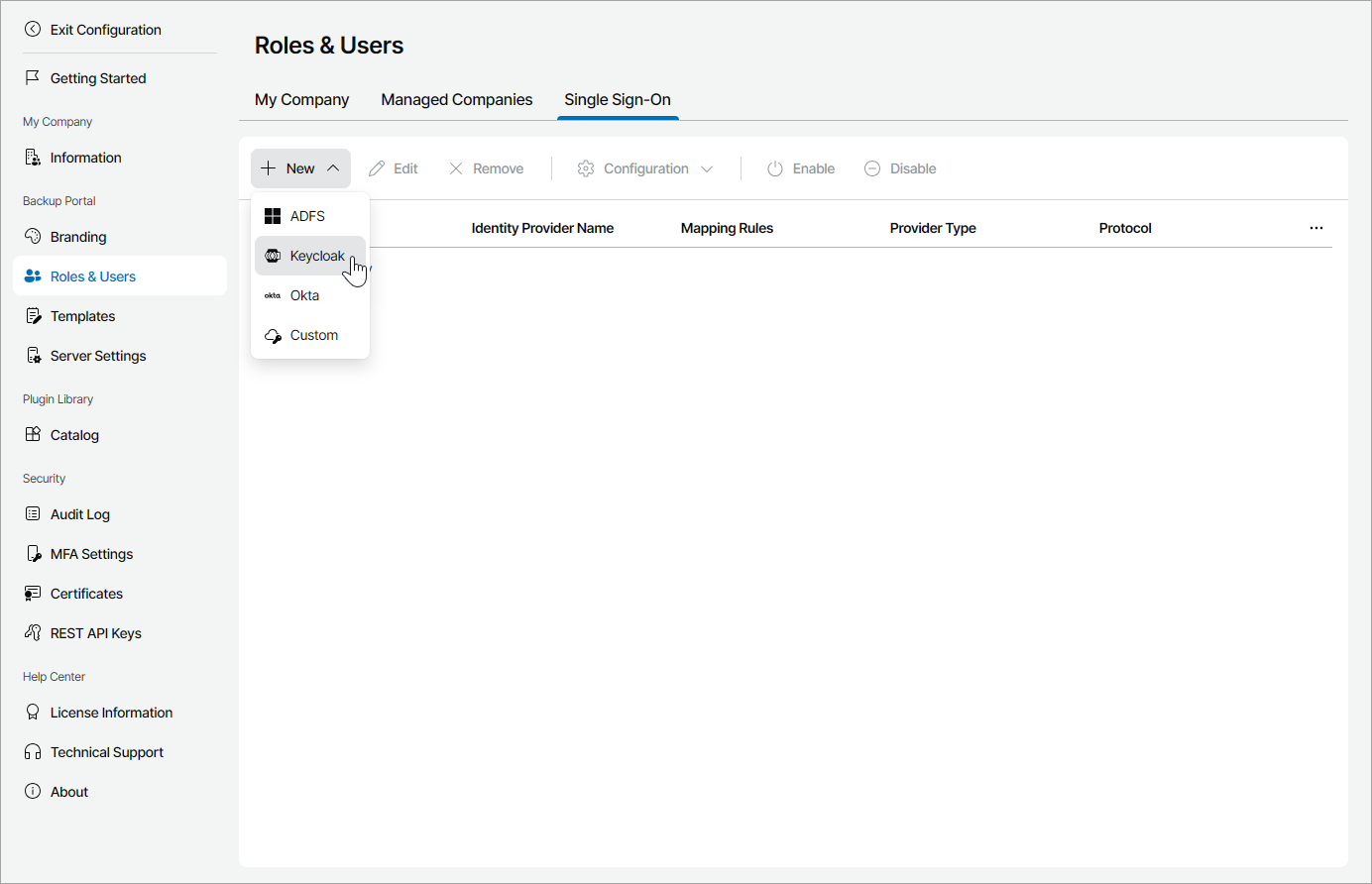Click the Exit Configuration back arrow icon
The width and height of the screenshot is (1372, 884).
tap(33, 30)
